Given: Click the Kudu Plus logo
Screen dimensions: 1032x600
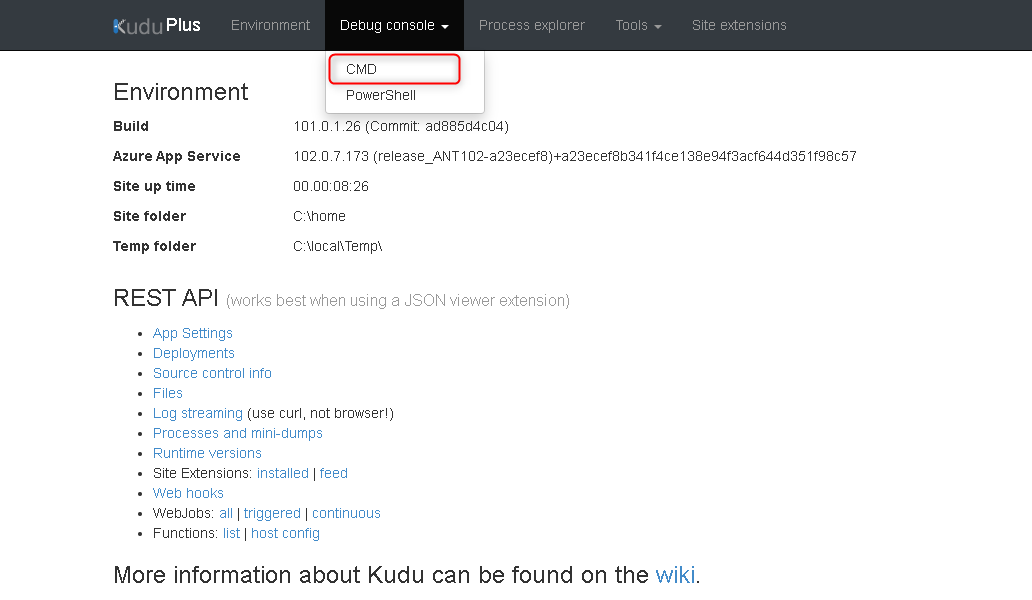Looking at the screenshot, I should click(157, 25).
